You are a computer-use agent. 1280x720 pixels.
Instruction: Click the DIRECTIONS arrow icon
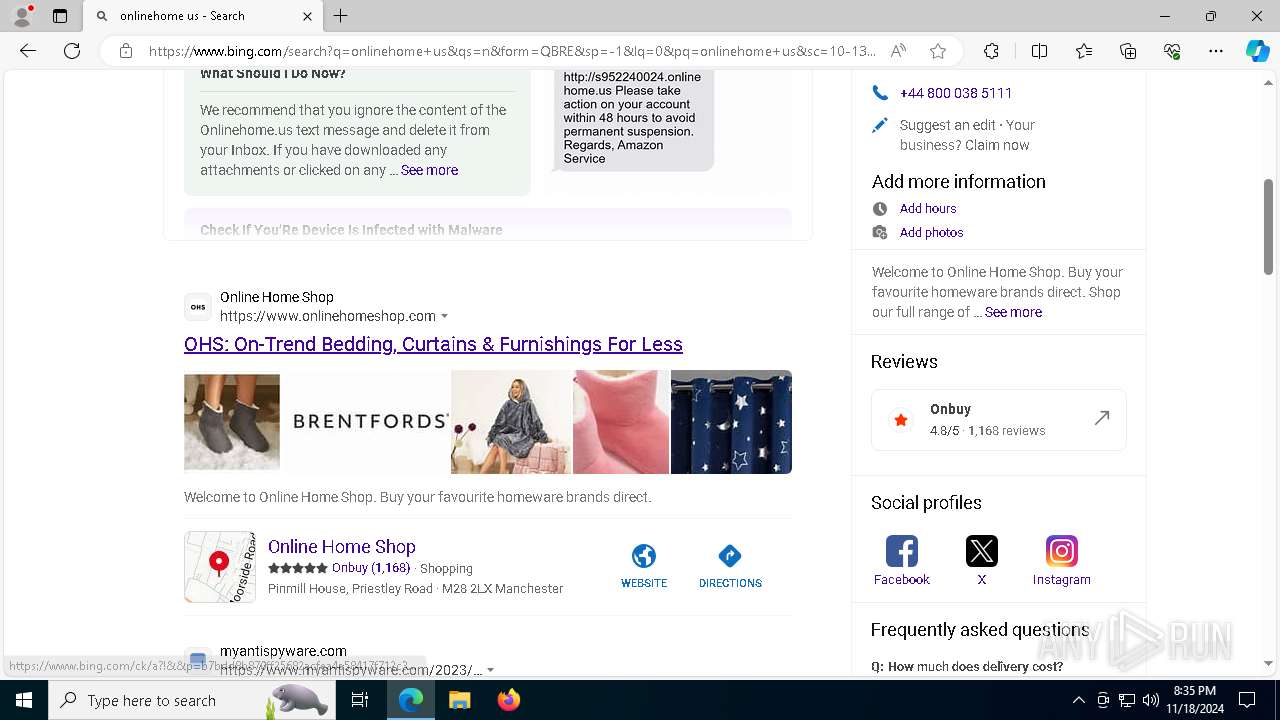coord(730,556)
